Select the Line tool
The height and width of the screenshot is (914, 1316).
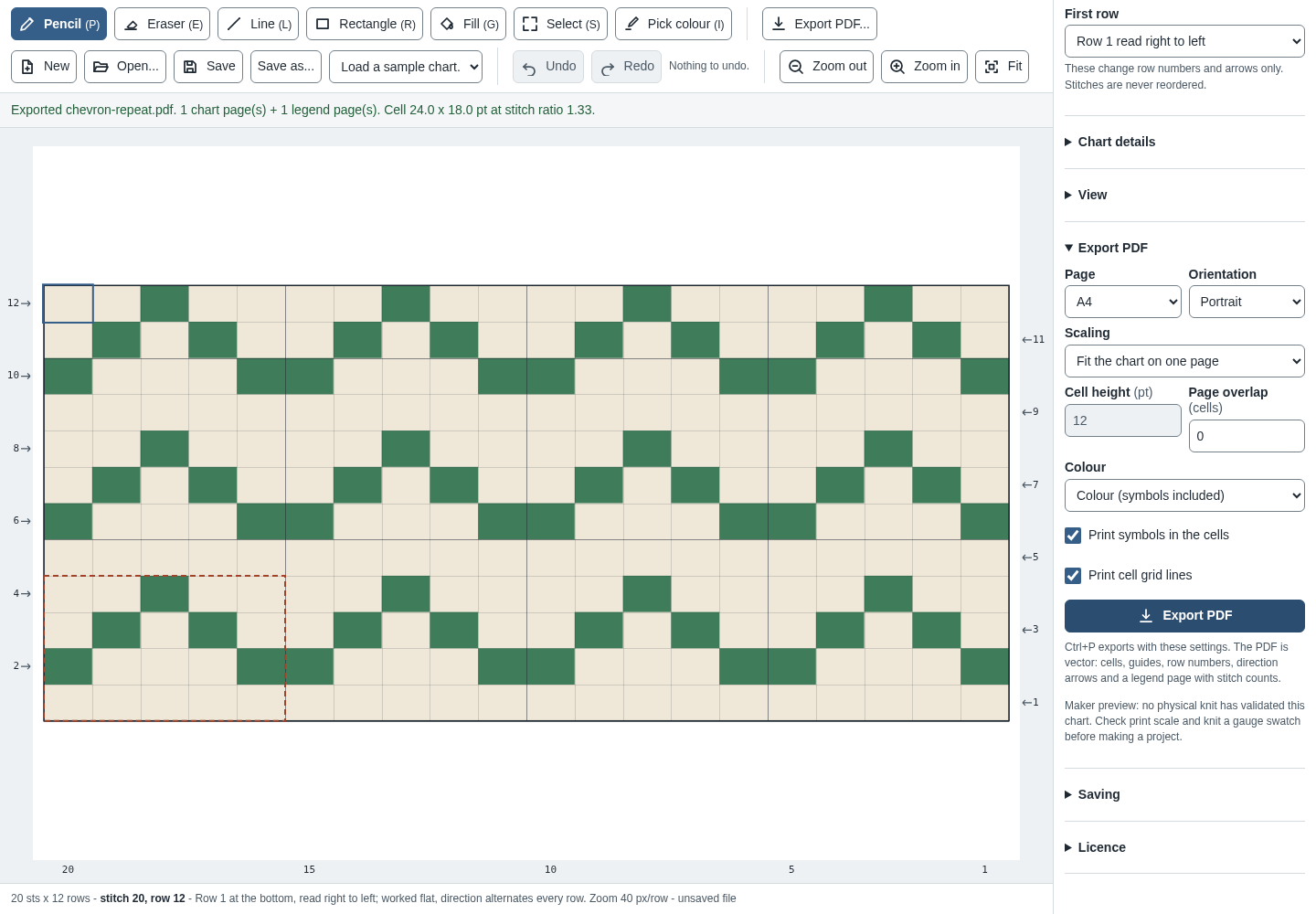258,24
